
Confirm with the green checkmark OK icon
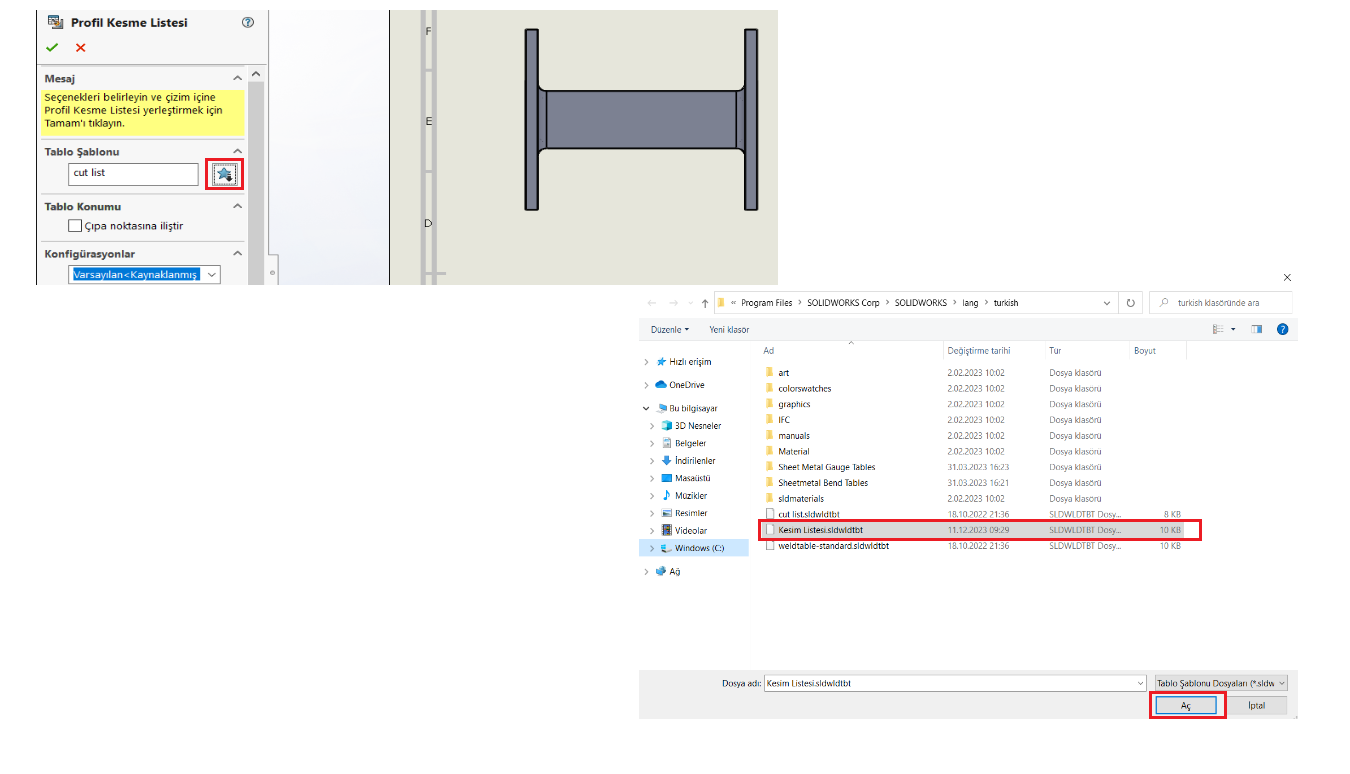pos(52,47)
